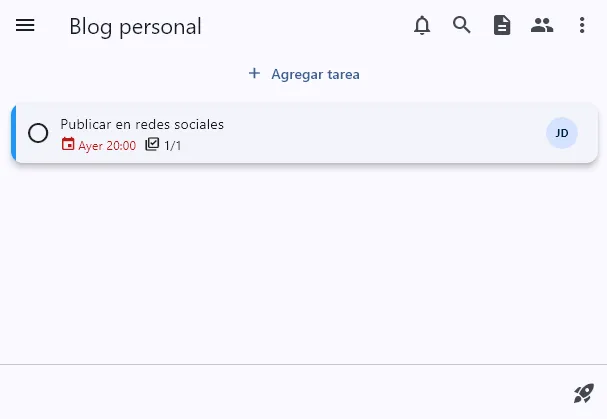Click the '1/1' subtasks counter
607x419 pixels.
173,146
